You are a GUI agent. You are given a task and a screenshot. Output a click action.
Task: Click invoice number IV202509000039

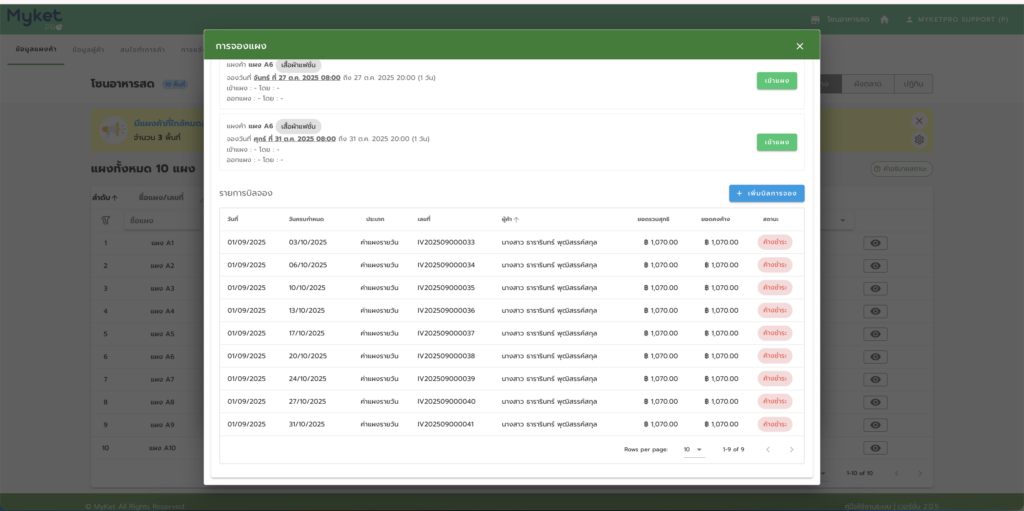point(446,379)
